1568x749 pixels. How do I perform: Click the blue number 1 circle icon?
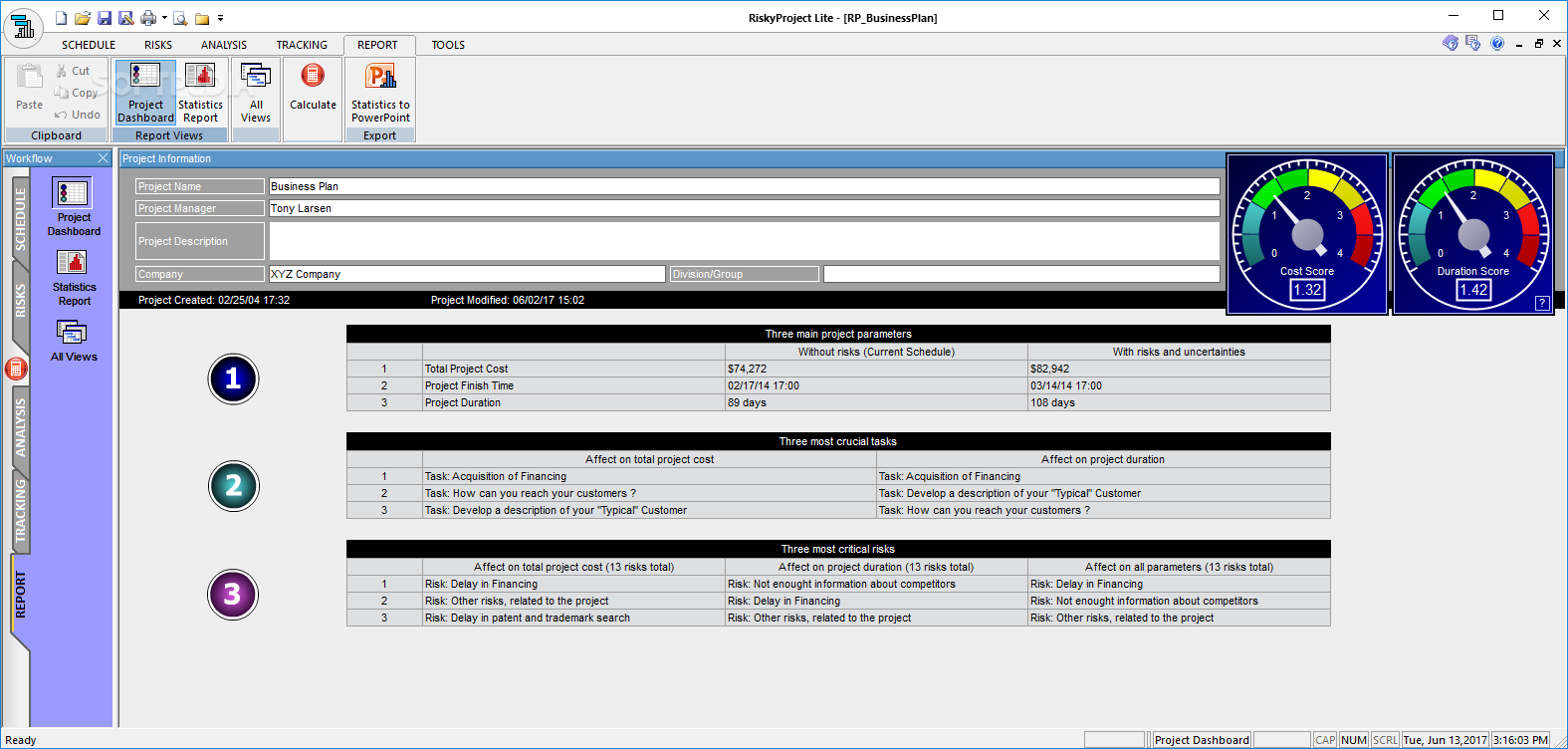233,378
